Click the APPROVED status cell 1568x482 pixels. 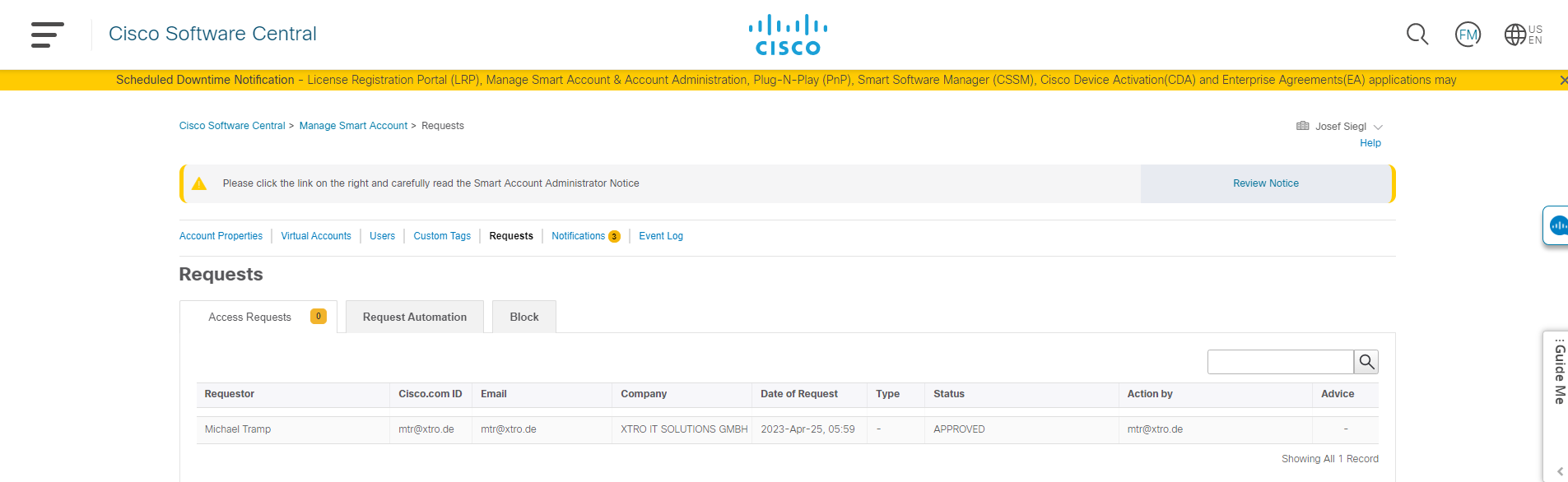pos(959,429)
